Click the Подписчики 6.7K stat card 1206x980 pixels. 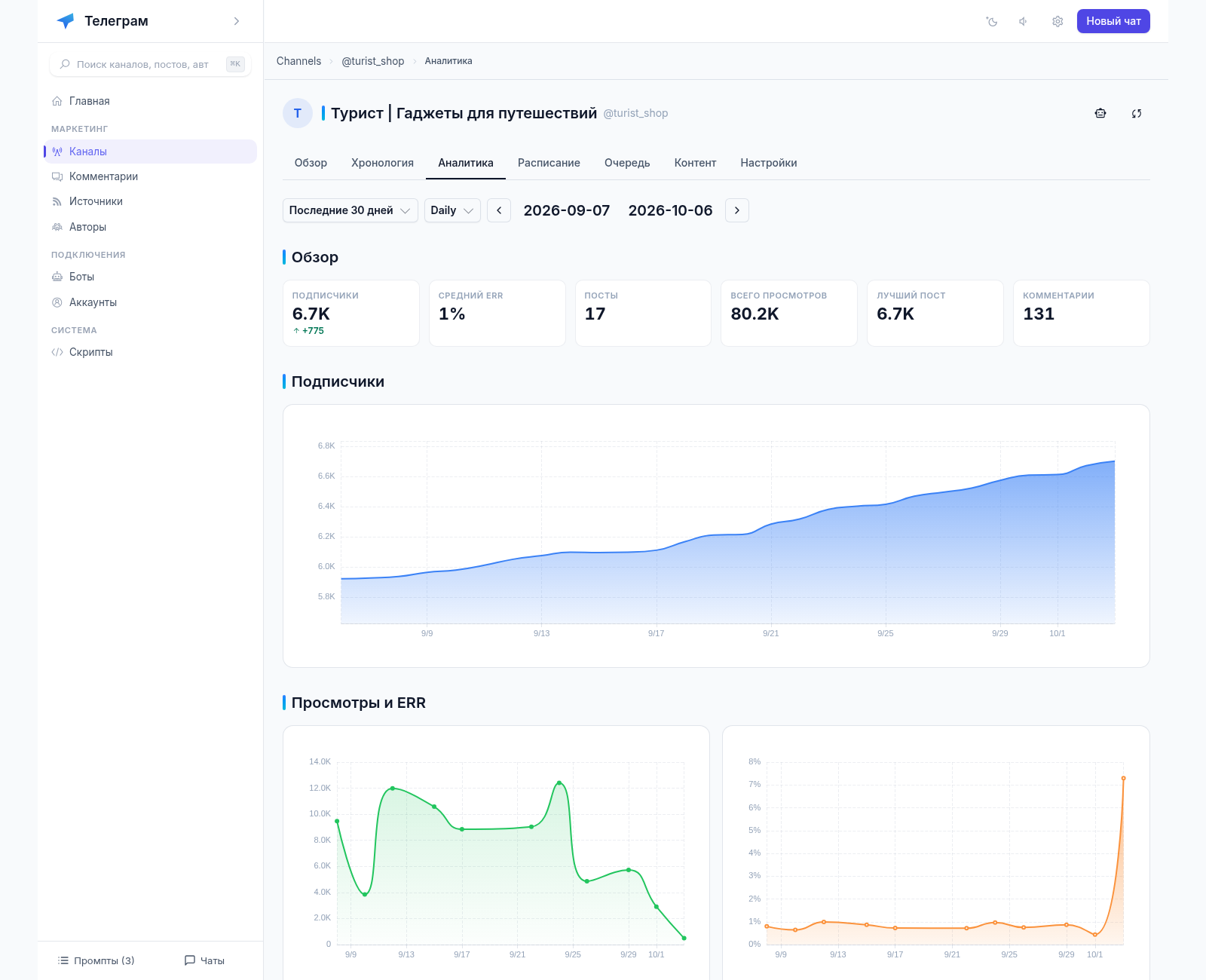(x=351, y=314)
